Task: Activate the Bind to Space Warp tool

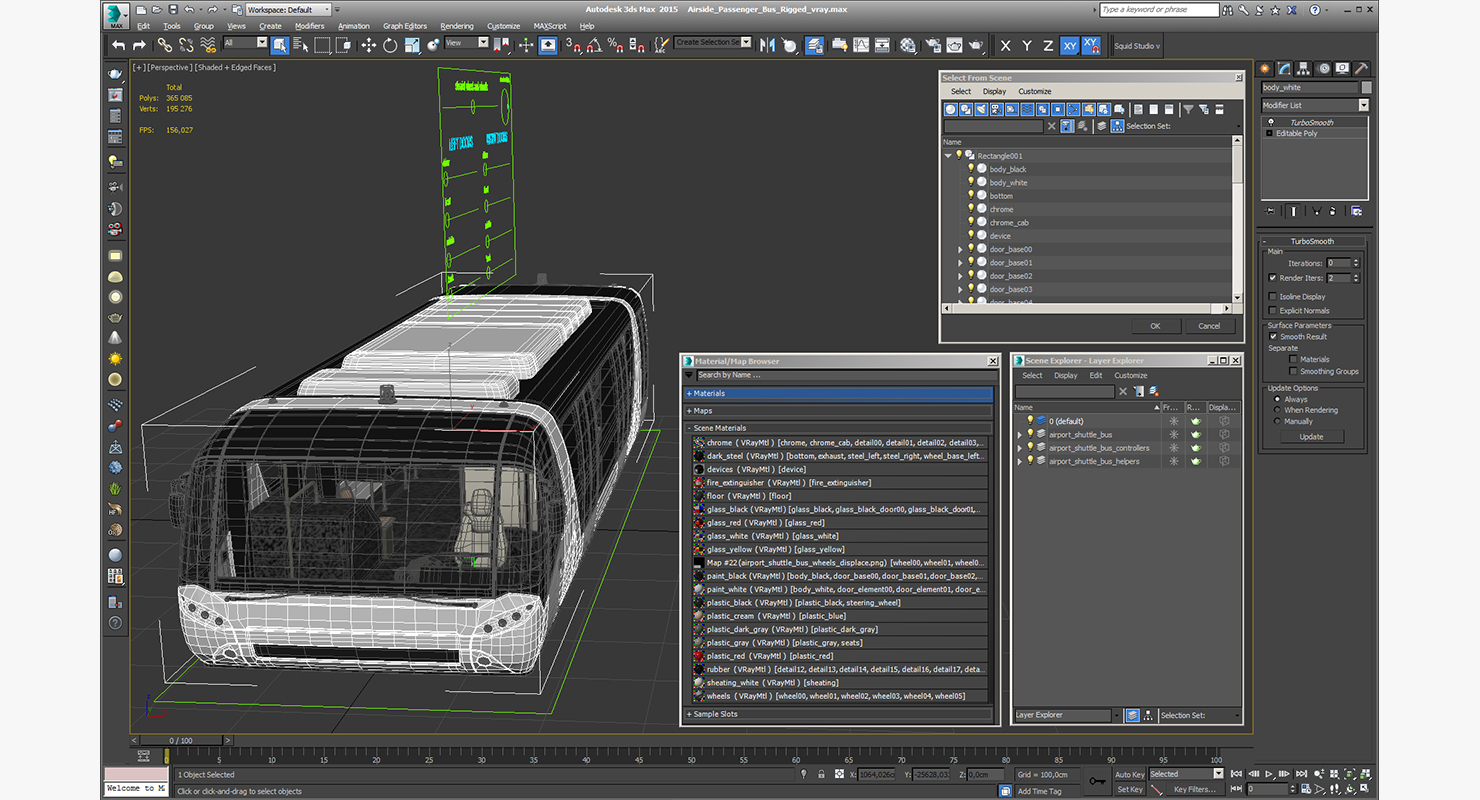Action: point(208,45)
